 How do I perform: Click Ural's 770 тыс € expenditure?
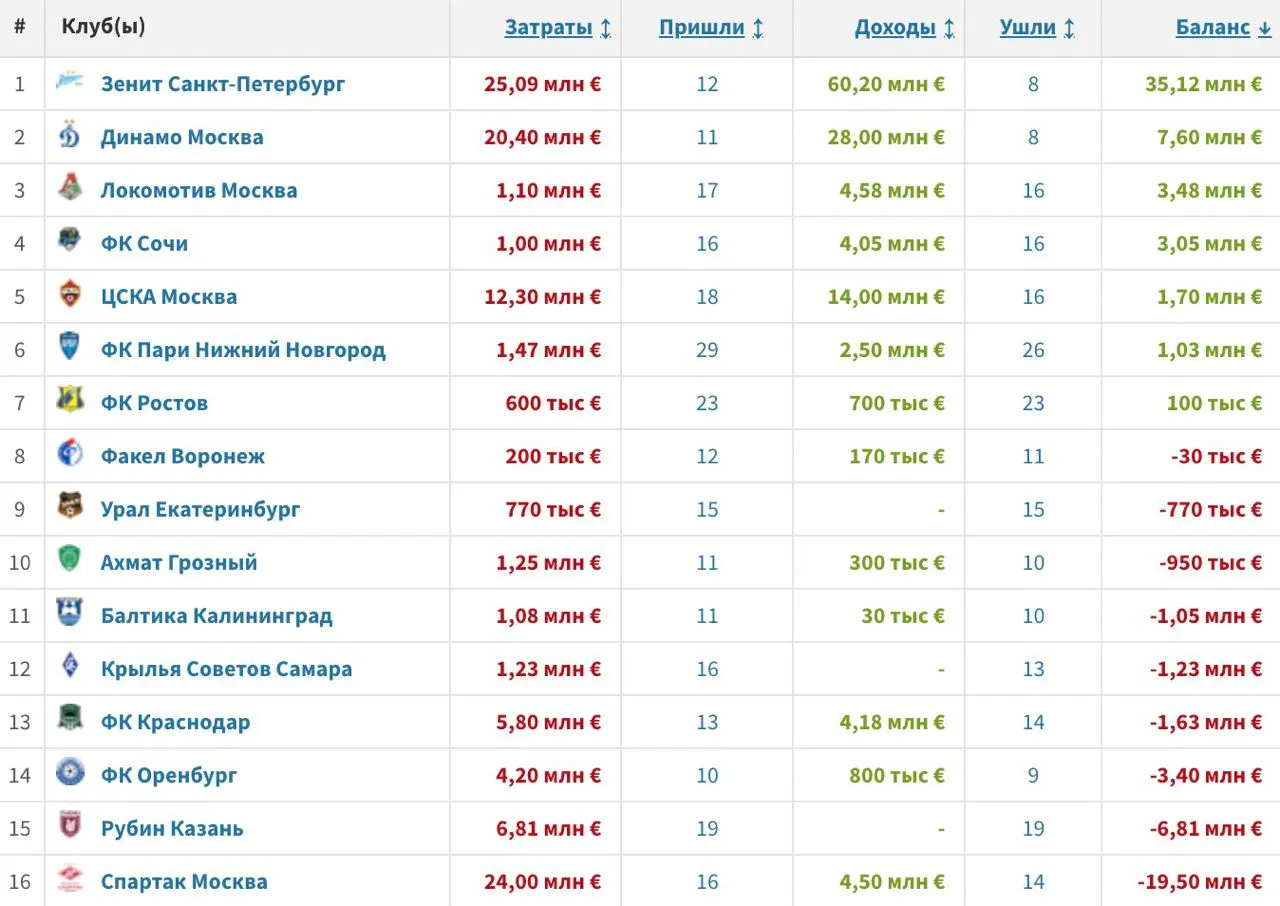554,509
